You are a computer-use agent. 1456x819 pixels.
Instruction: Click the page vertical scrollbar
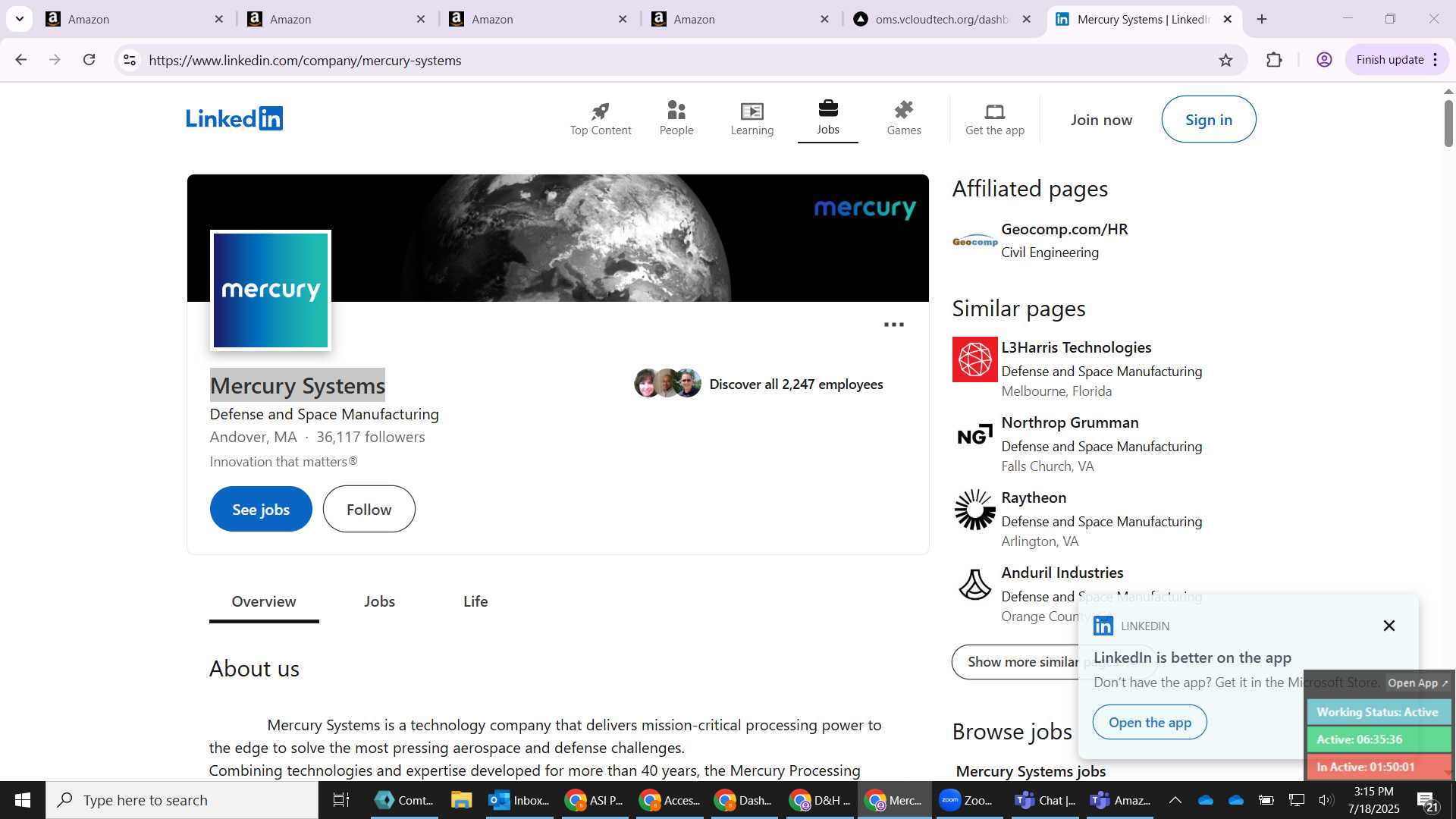tap(1448, 124)
